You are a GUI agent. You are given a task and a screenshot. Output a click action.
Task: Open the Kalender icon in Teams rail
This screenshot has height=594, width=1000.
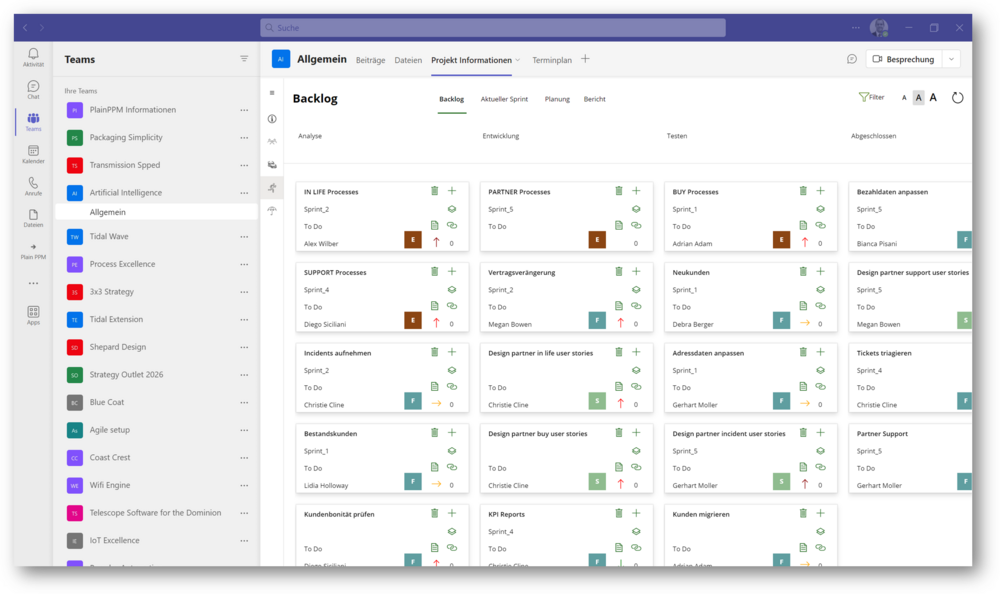[33, 154]
